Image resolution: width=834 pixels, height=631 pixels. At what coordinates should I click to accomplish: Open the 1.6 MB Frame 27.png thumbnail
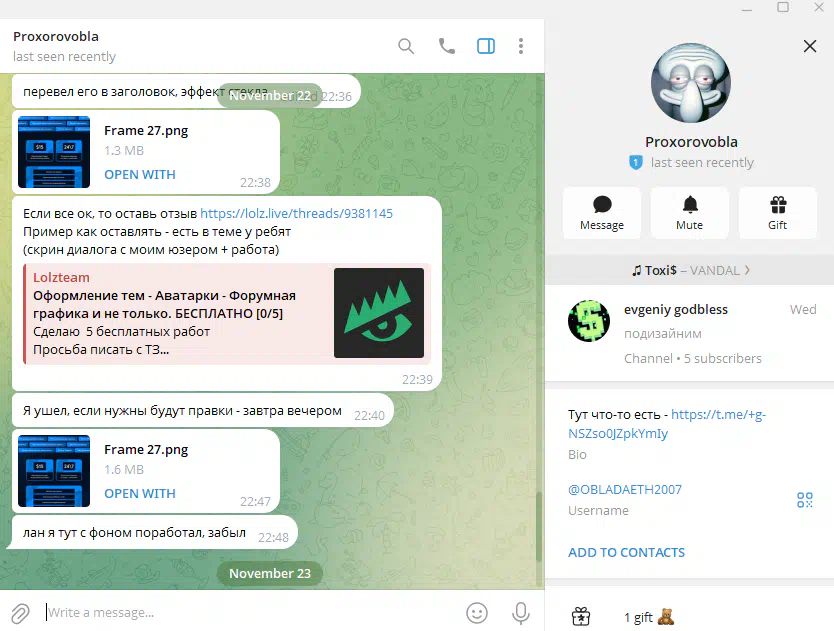(54, 471)
